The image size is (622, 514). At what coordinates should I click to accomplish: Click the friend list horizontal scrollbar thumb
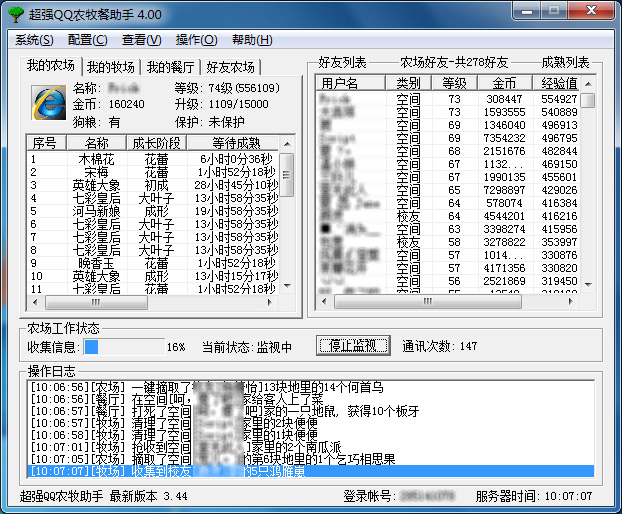428,302
